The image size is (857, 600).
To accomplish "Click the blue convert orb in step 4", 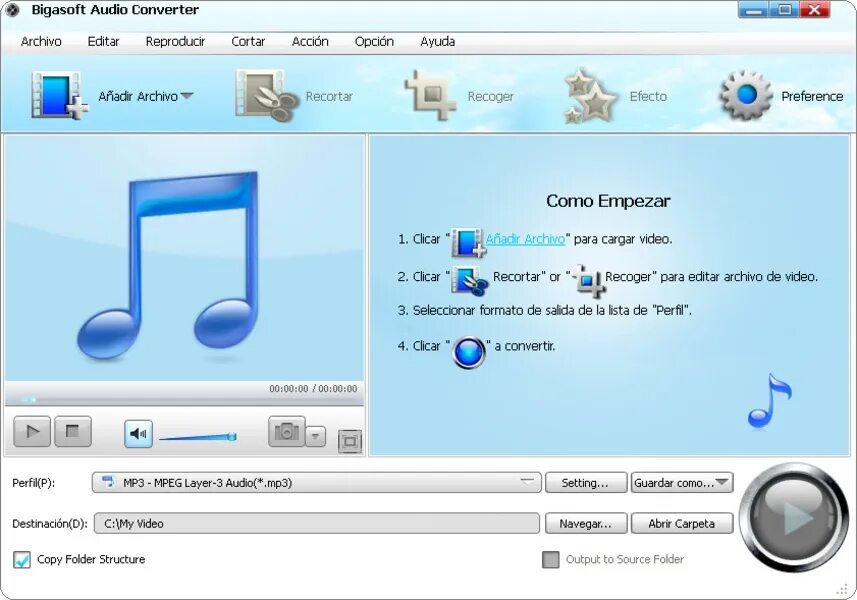I will 469,352.
